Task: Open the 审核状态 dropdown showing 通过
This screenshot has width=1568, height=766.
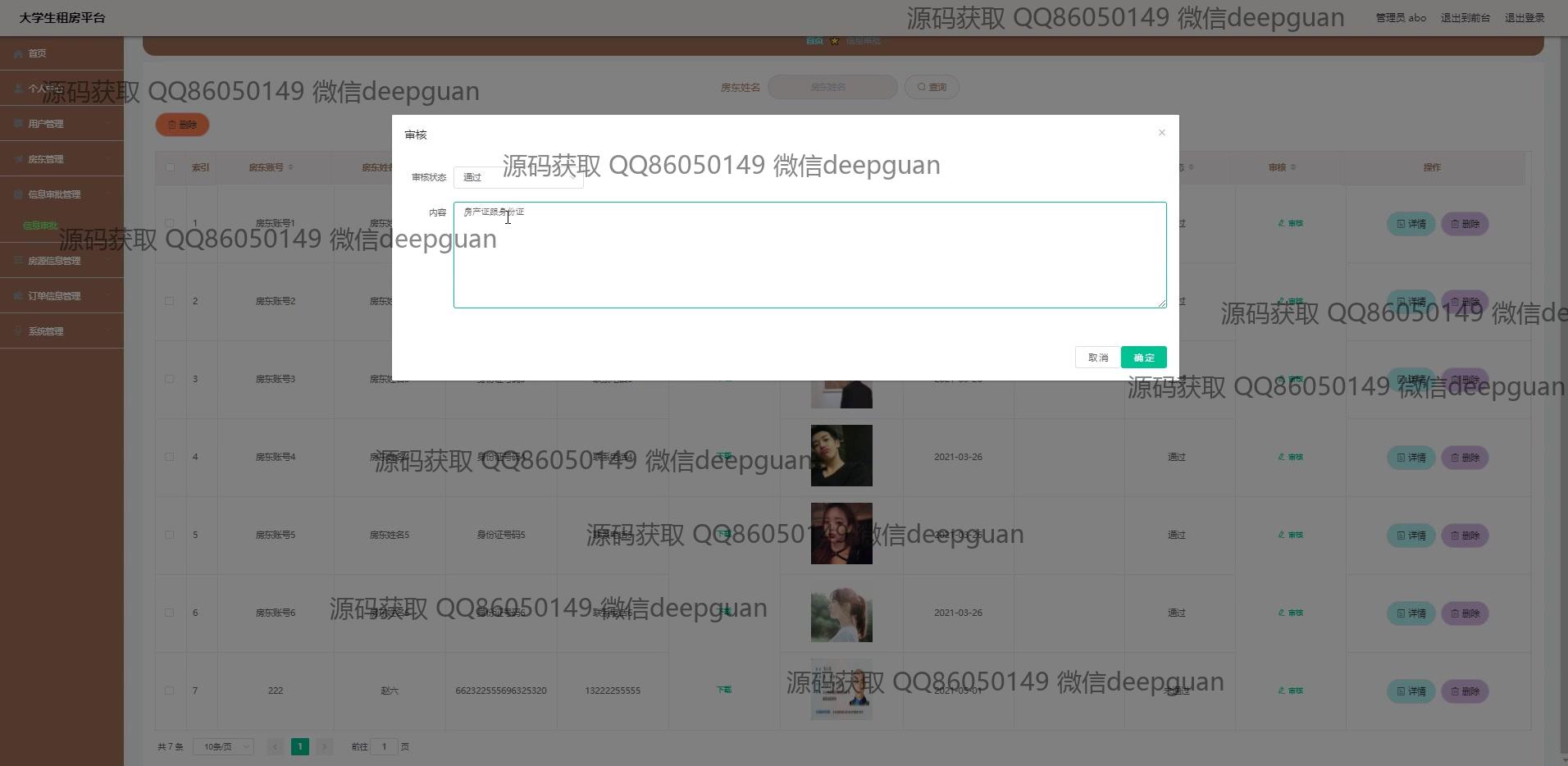Action: click(x=517, y=177)
